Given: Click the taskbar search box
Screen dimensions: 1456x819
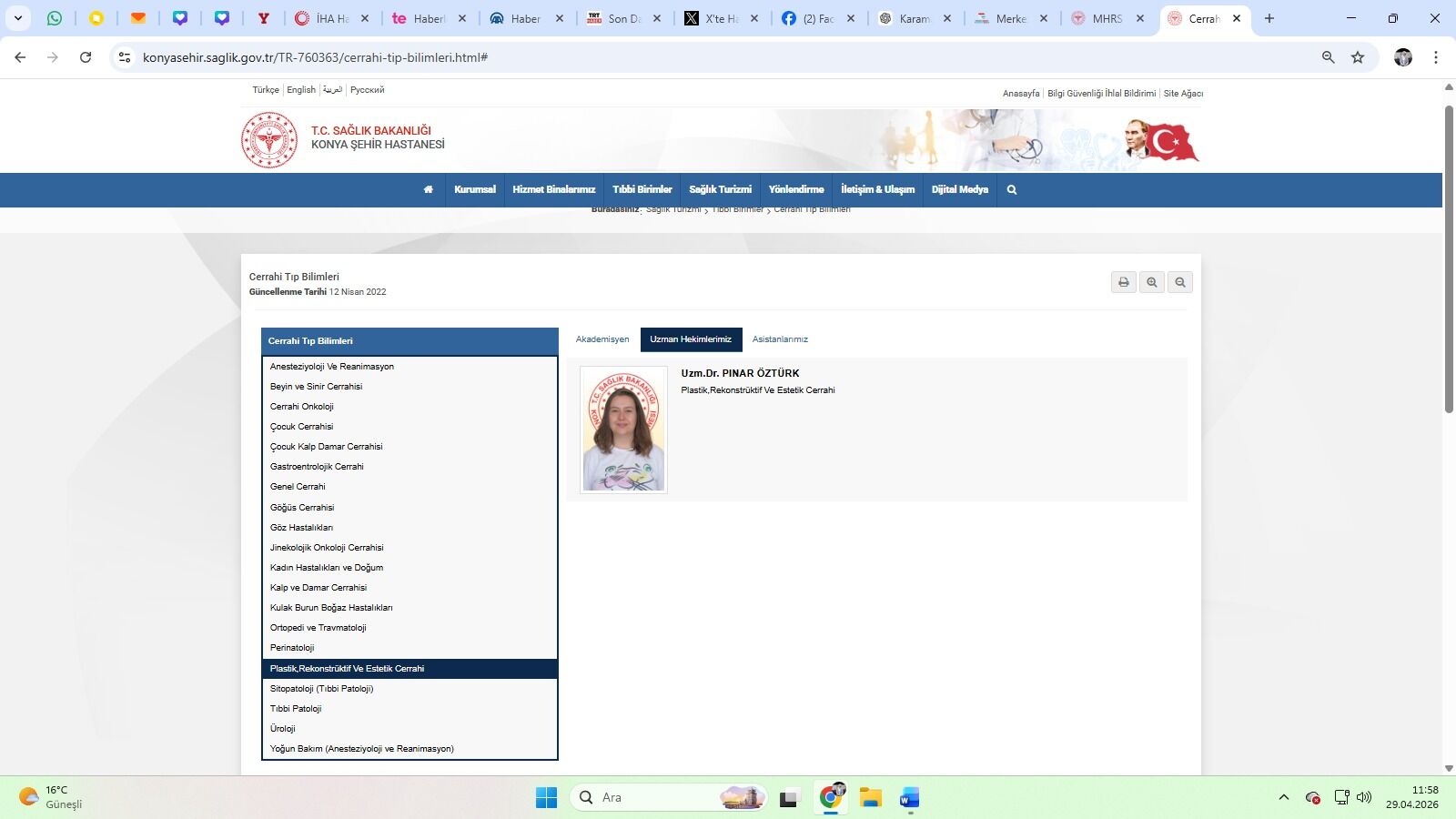Looking at the screenshot, I should tap(669, 798).
